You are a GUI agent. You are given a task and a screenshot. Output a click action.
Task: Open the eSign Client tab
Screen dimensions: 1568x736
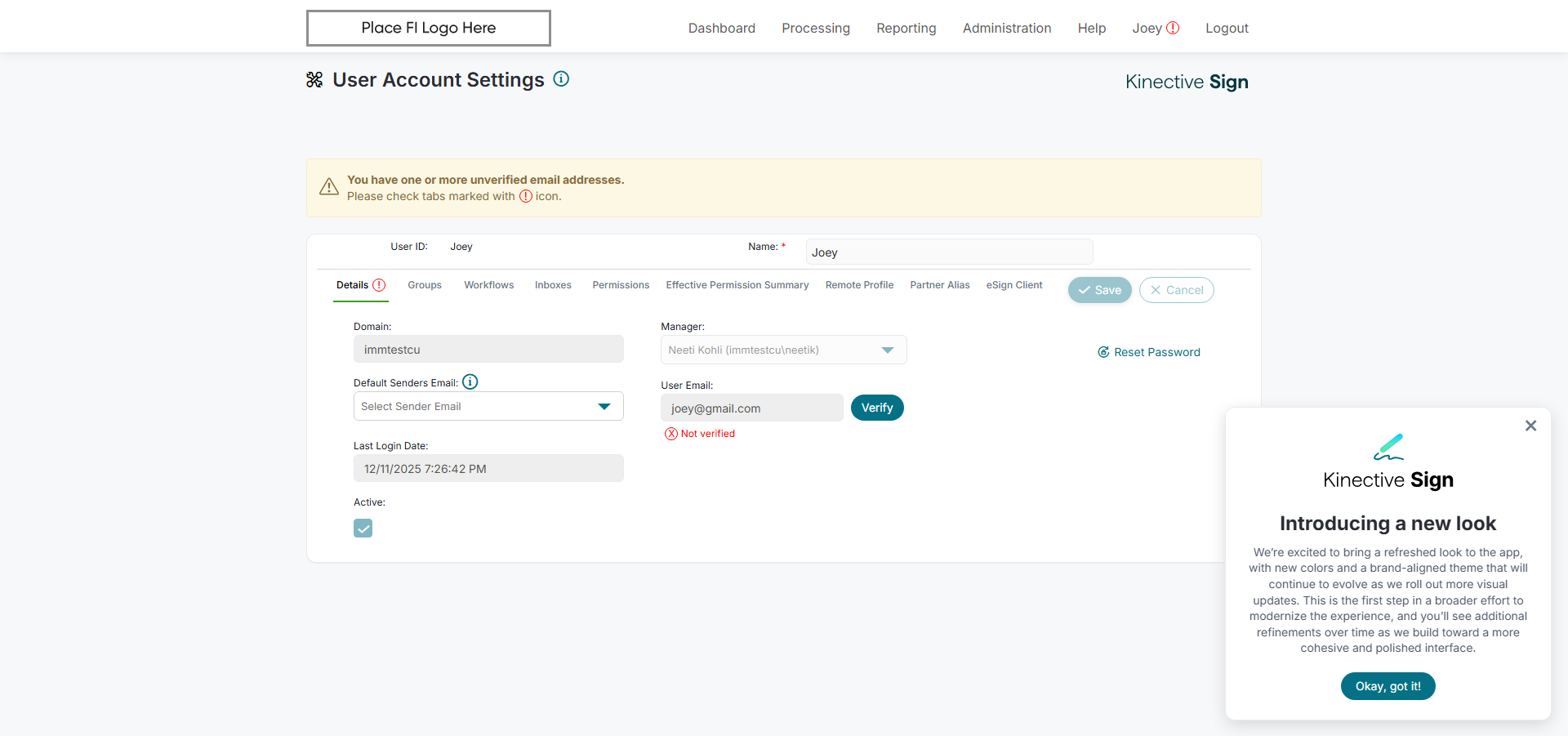[1014, 285]
